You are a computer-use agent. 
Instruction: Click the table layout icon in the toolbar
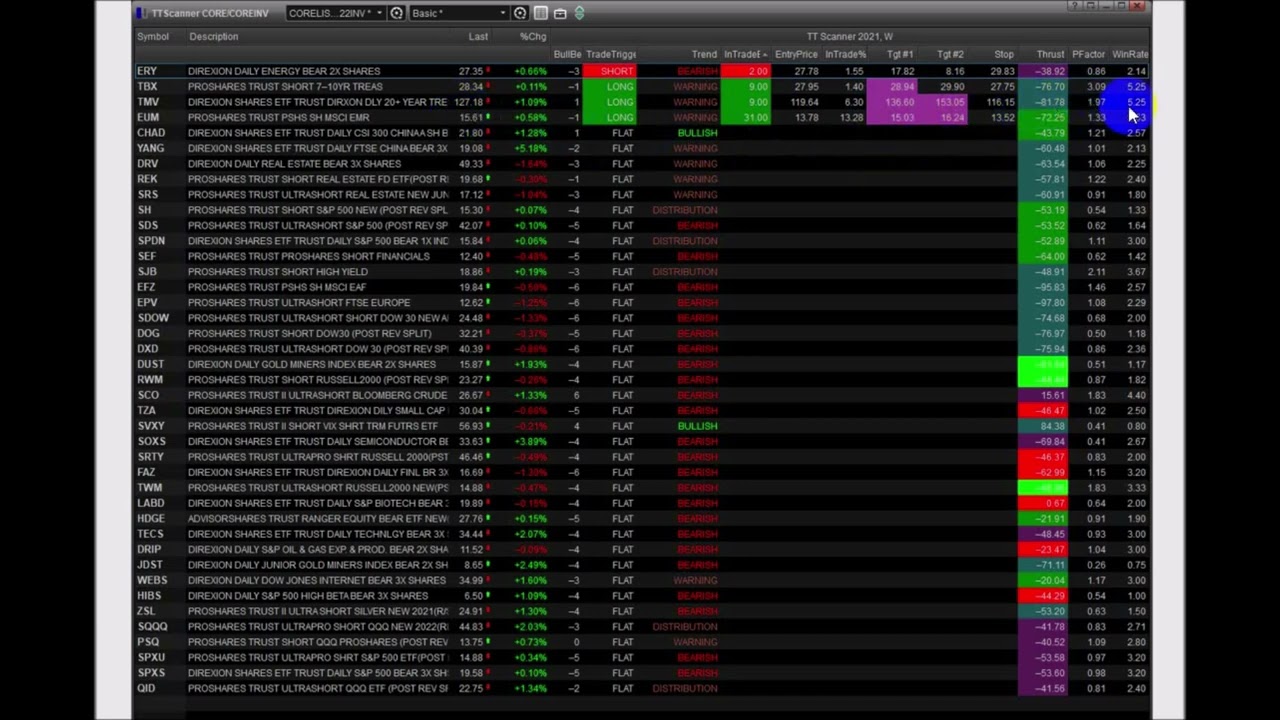(x=541, y=13)
